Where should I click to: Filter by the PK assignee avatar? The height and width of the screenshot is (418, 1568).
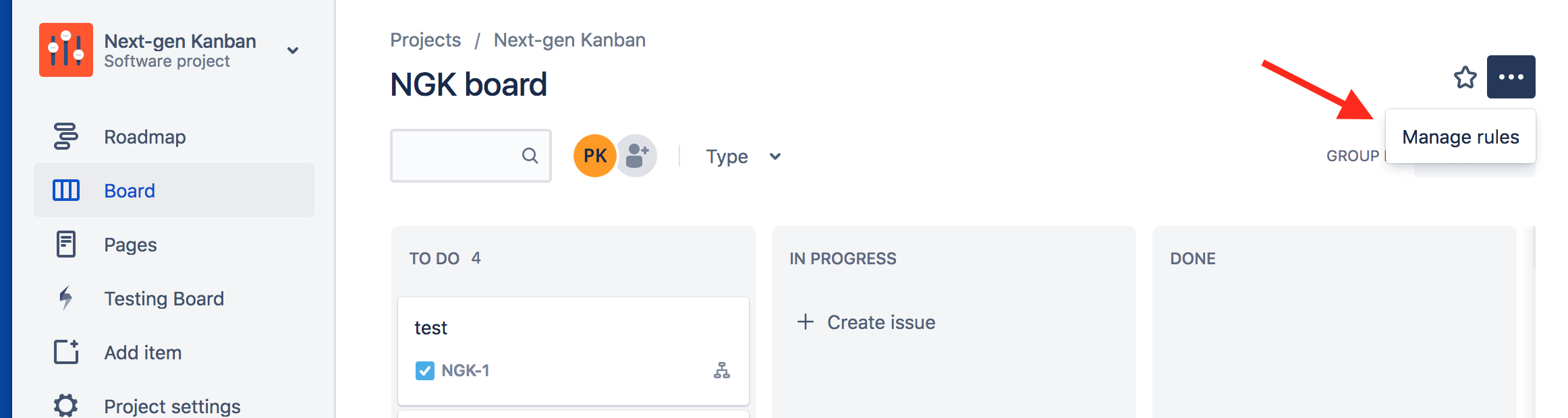point(594,156)
